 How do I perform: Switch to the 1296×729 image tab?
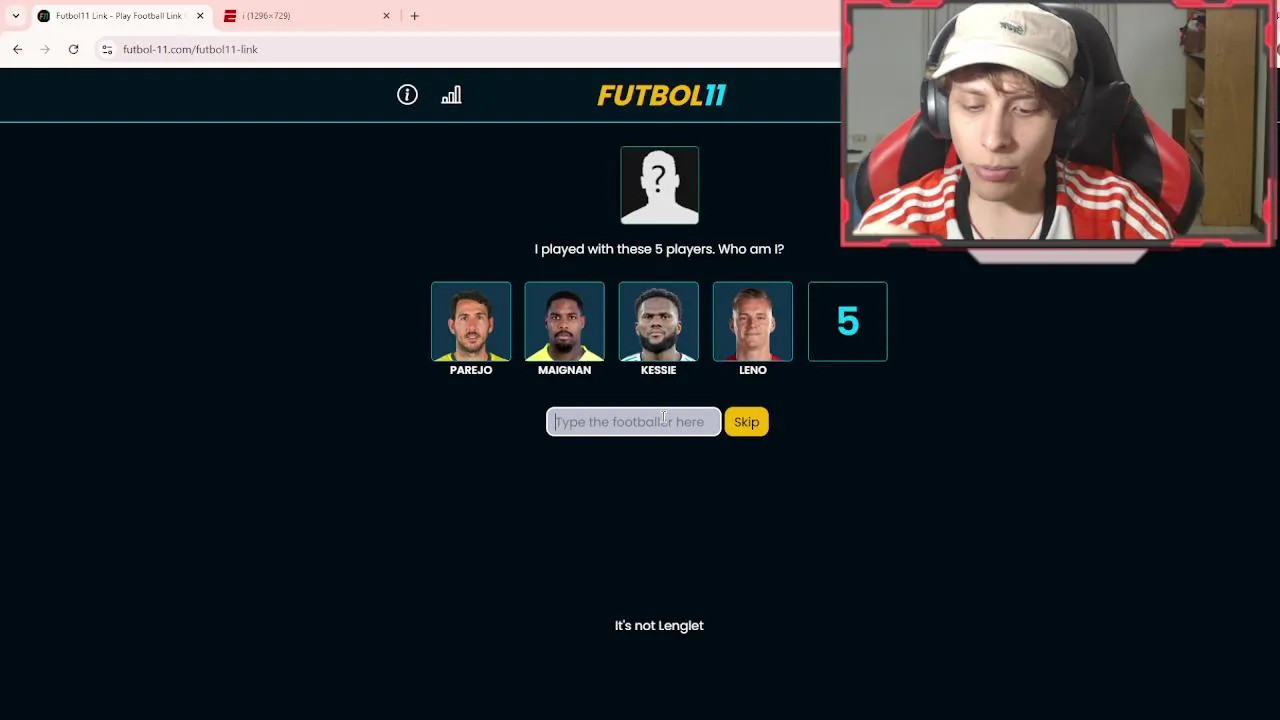click(305, 16)
